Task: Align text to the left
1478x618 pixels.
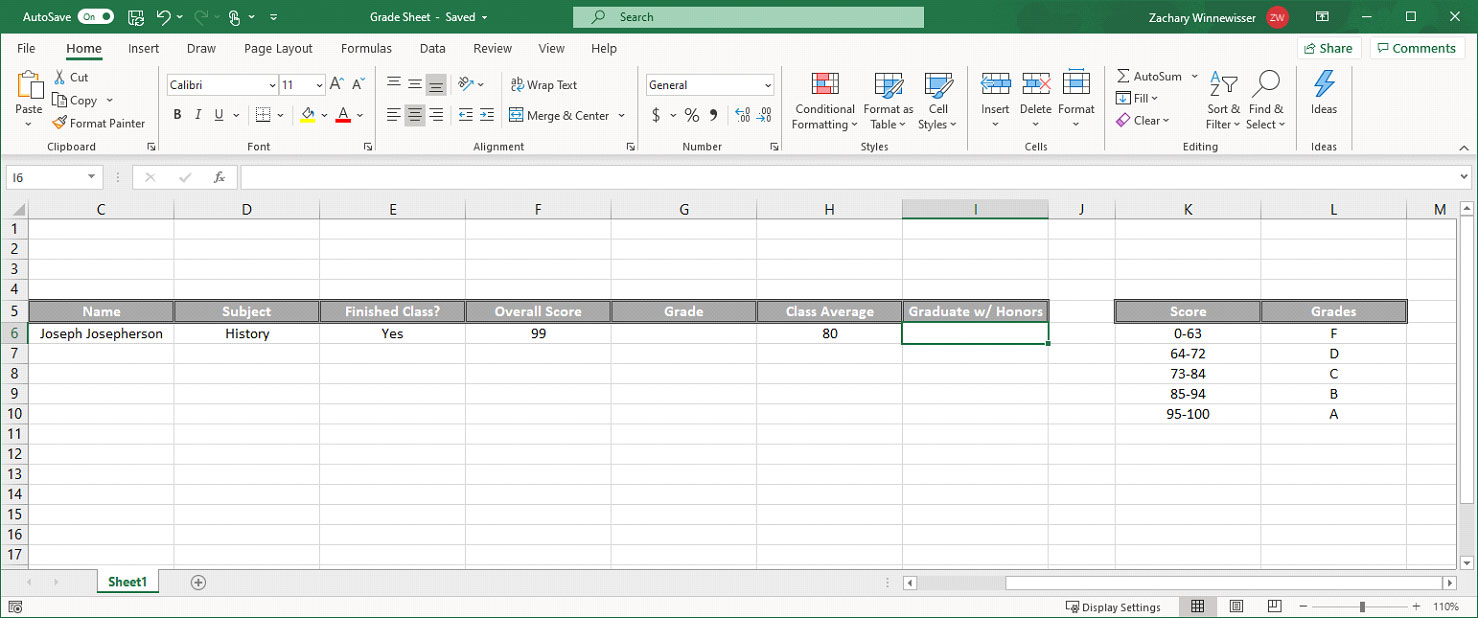Action: coord(394,115)
